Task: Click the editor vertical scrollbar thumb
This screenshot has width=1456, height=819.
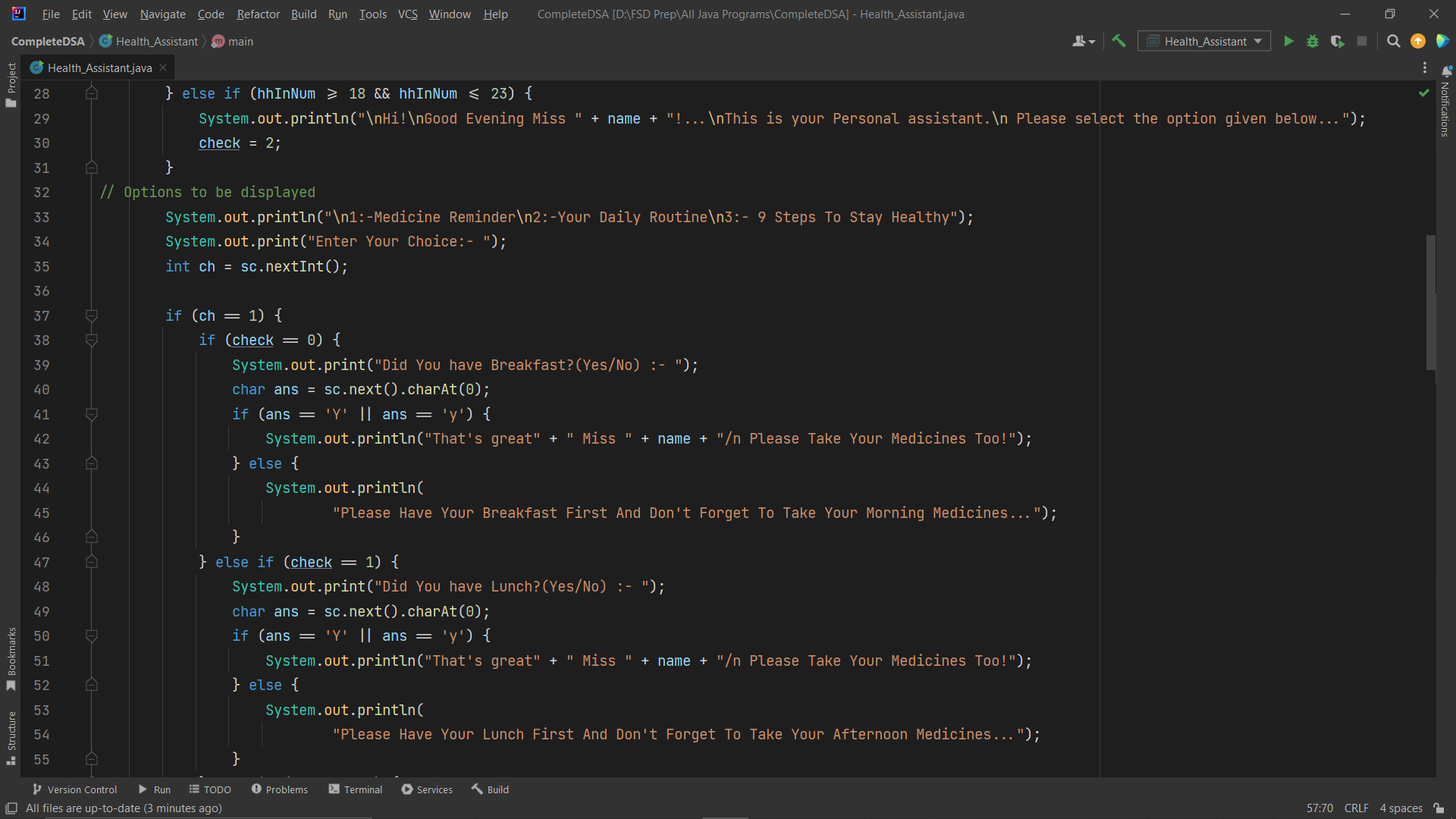Action: pyautogui.click(x=1430, y=302)
